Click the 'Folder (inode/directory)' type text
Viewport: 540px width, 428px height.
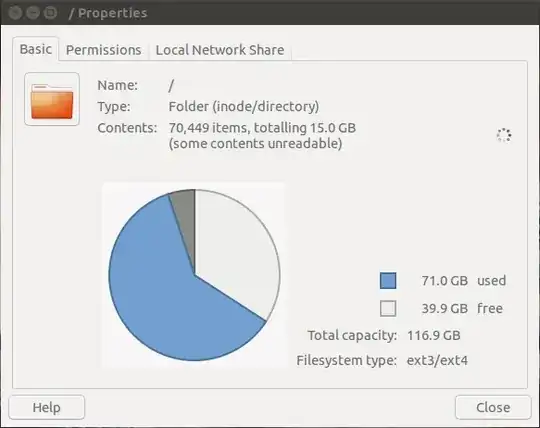point(243,106)
